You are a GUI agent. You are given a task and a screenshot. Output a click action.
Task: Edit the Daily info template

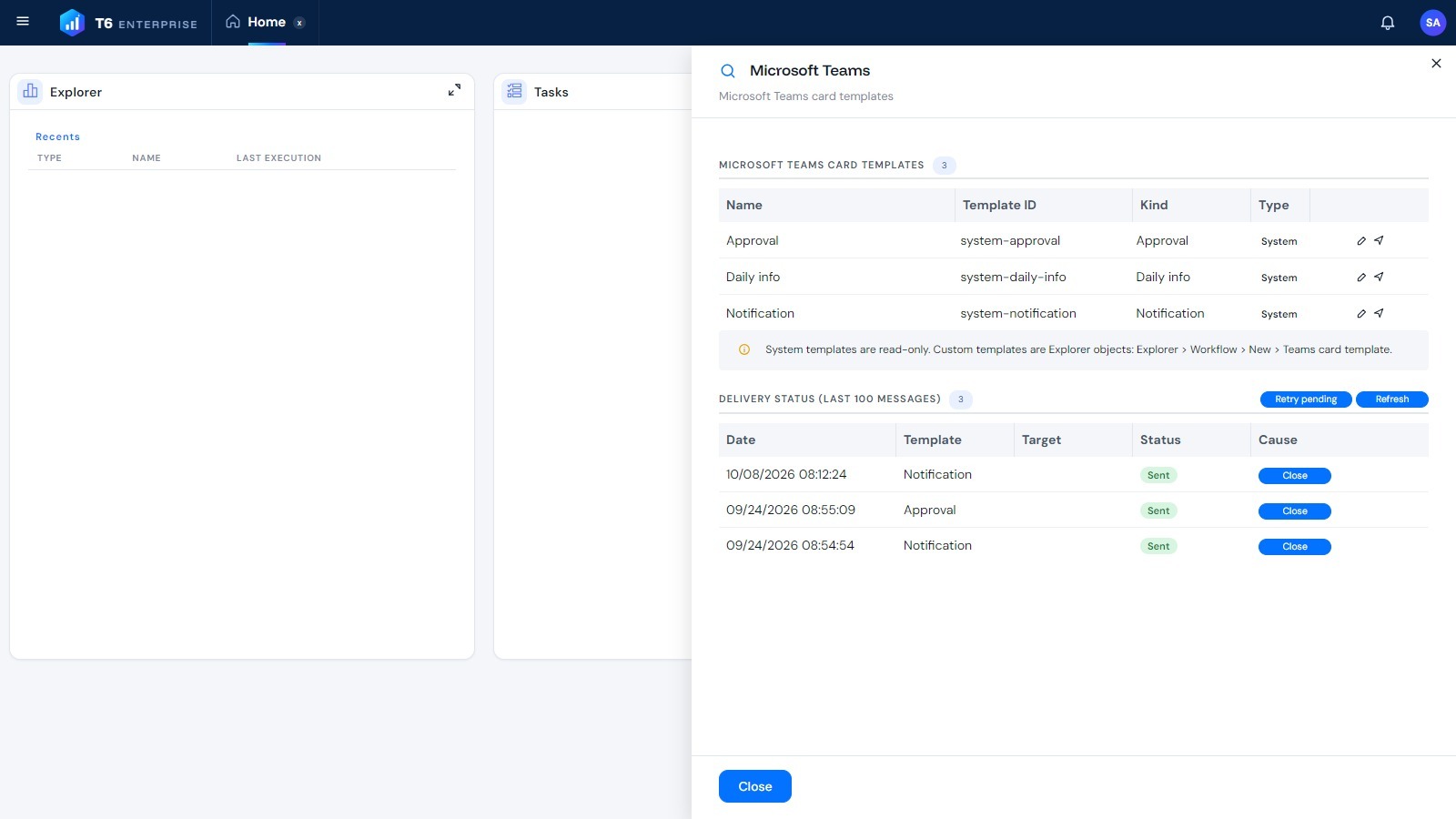[x=1361, y=278]
